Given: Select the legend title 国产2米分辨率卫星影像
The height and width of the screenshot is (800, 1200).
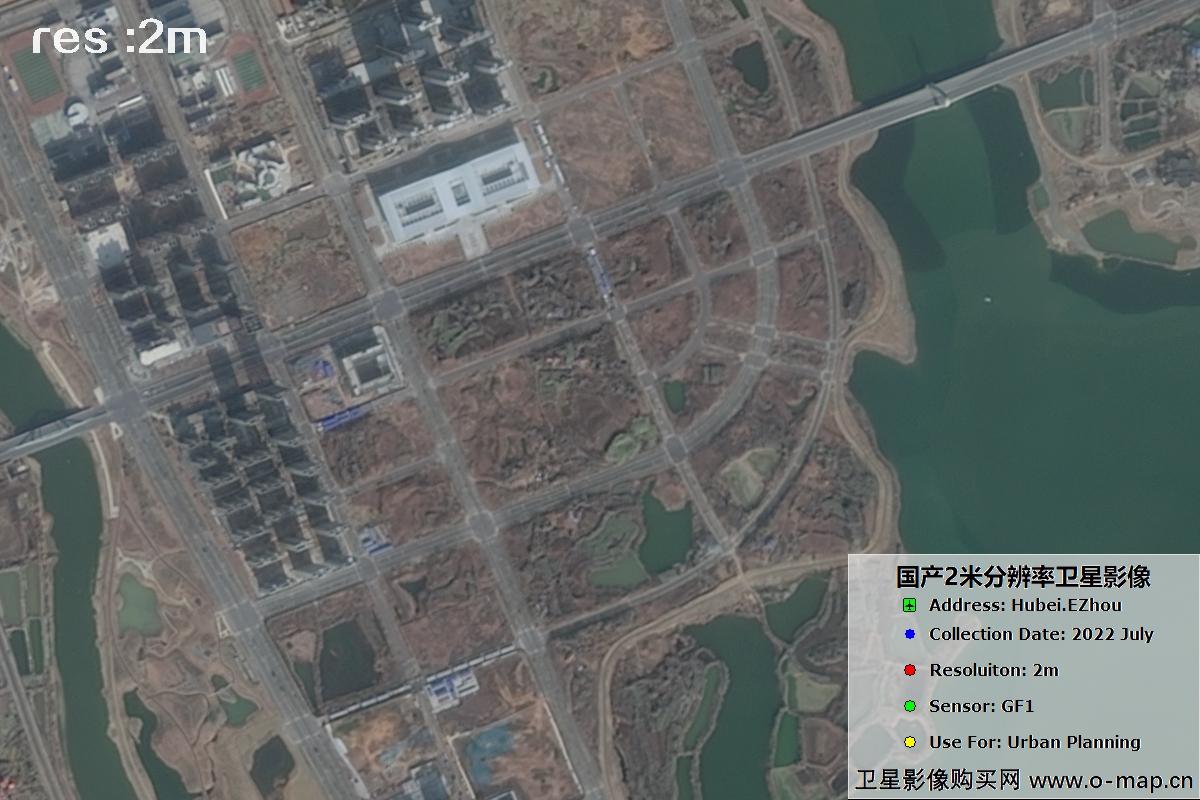Looking at the screenshot, I should (1022, 576).
